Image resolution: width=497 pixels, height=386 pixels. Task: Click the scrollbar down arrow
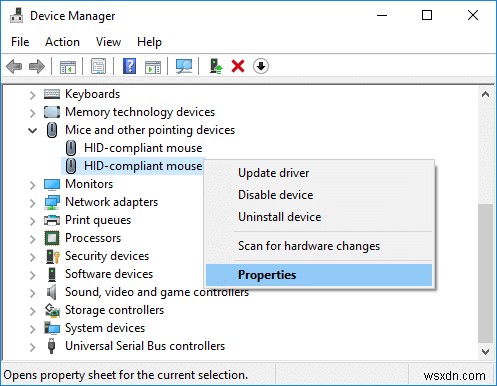[485, 351]
